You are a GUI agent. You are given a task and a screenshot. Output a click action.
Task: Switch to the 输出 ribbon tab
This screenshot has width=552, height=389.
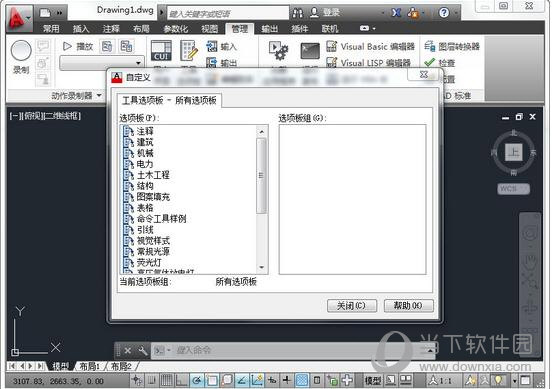pyautogui.click(x=270, y=29)
